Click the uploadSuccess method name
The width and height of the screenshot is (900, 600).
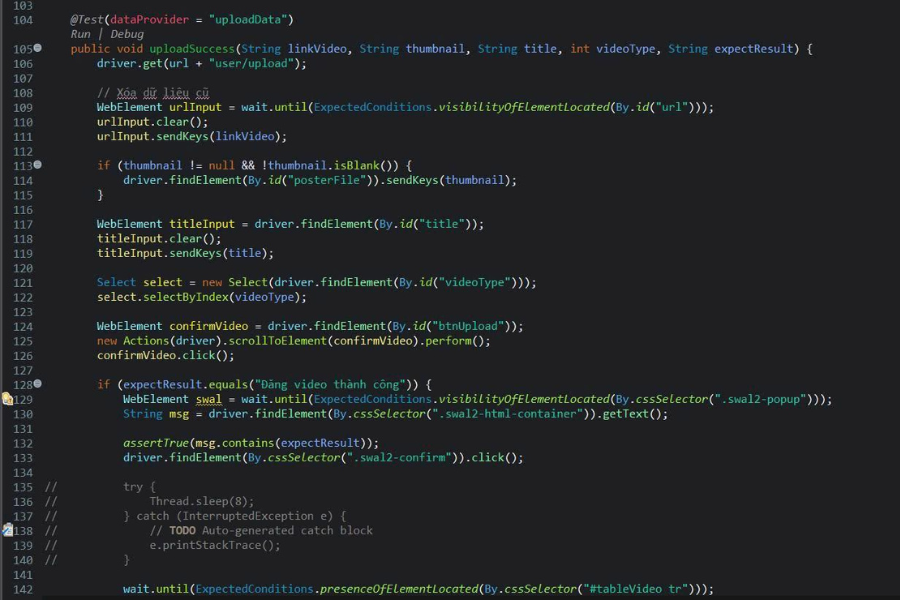192,49
